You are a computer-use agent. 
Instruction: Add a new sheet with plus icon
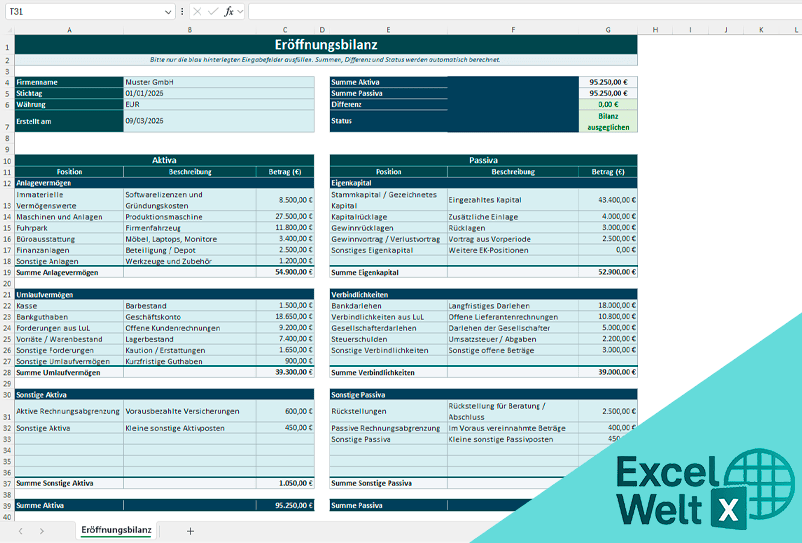[x=190, y=531]
